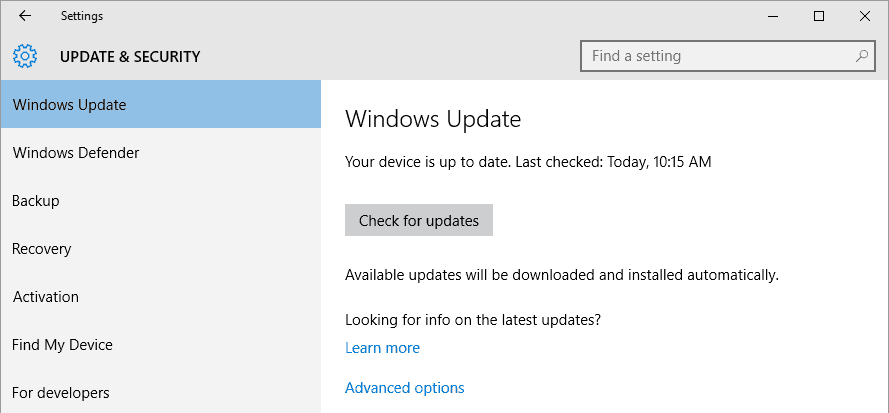The width and height of the screenshot is (889, 413).
Task: Click the Update & Security gear icon
Action: (25, 56)
